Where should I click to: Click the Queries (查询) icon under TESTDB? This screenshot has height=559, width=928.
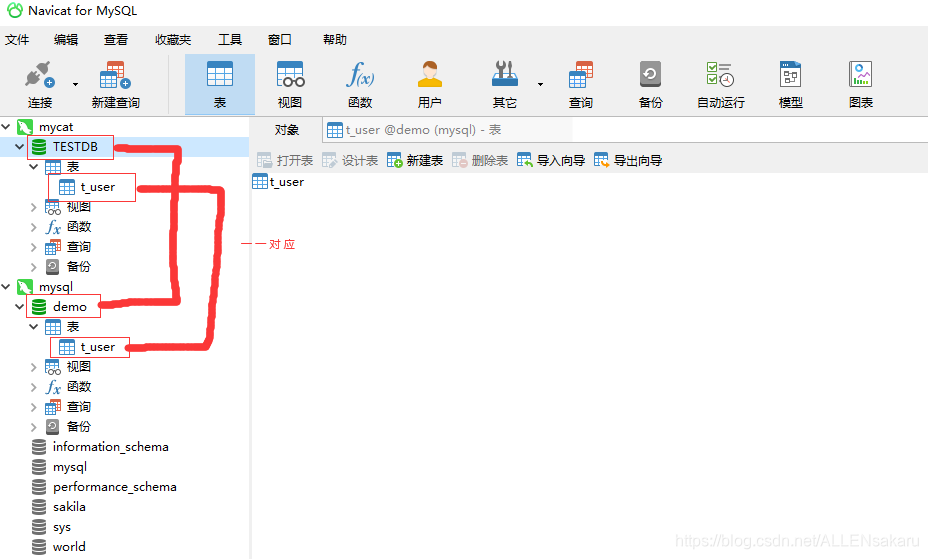53,247
